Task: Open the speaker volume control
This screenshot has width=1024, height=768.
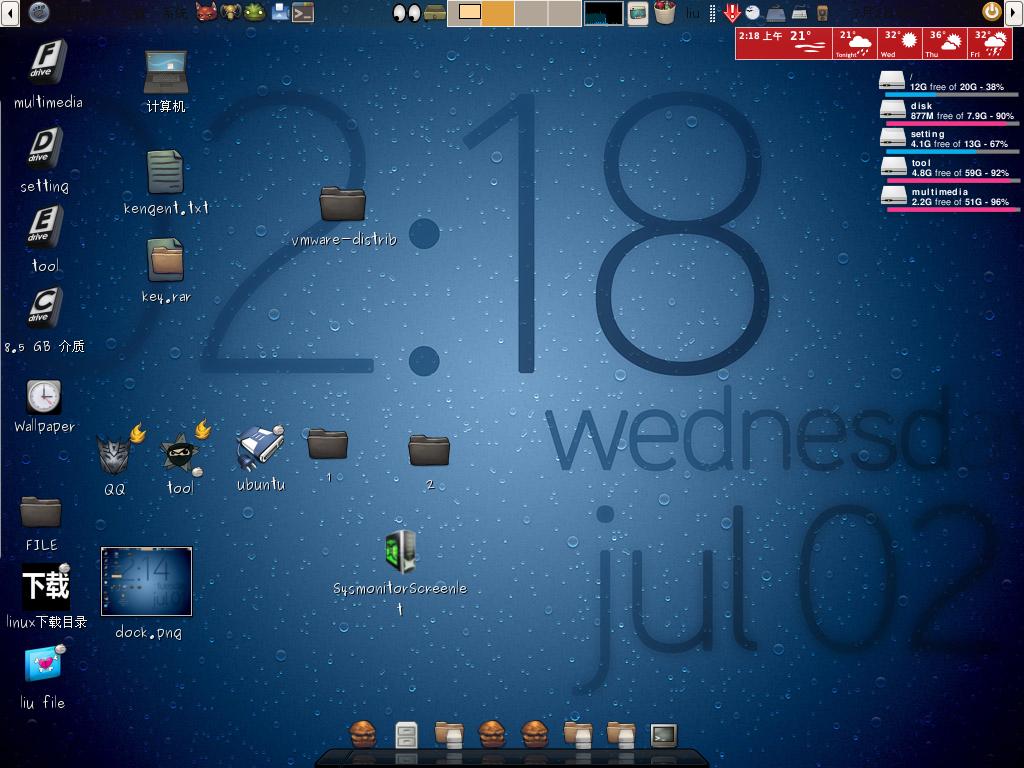Action: (823, 12)
